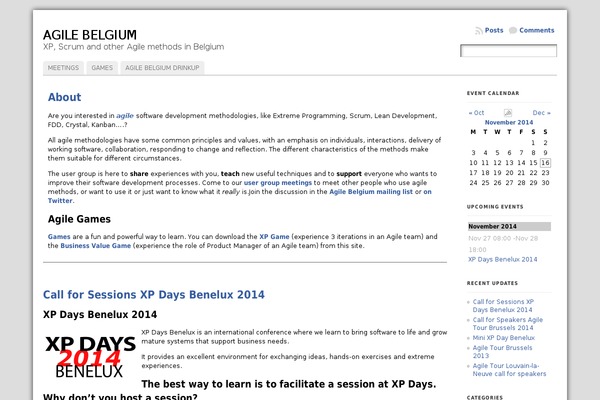Go to next month Dec in calendar
600x400 pixels.
(541, 113)
